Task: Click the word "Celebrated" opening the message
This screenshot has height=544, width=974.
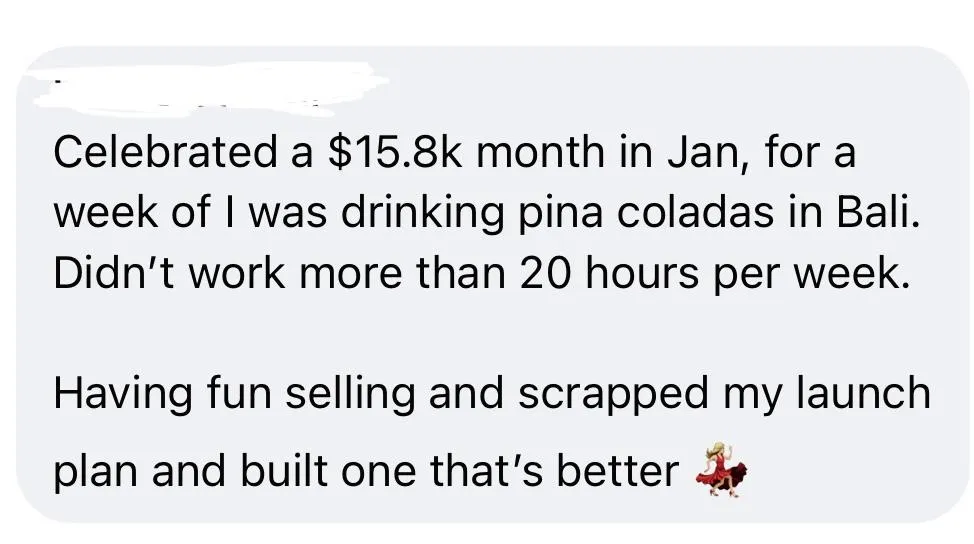Action: pyautogui.click(x=165, y=152)
